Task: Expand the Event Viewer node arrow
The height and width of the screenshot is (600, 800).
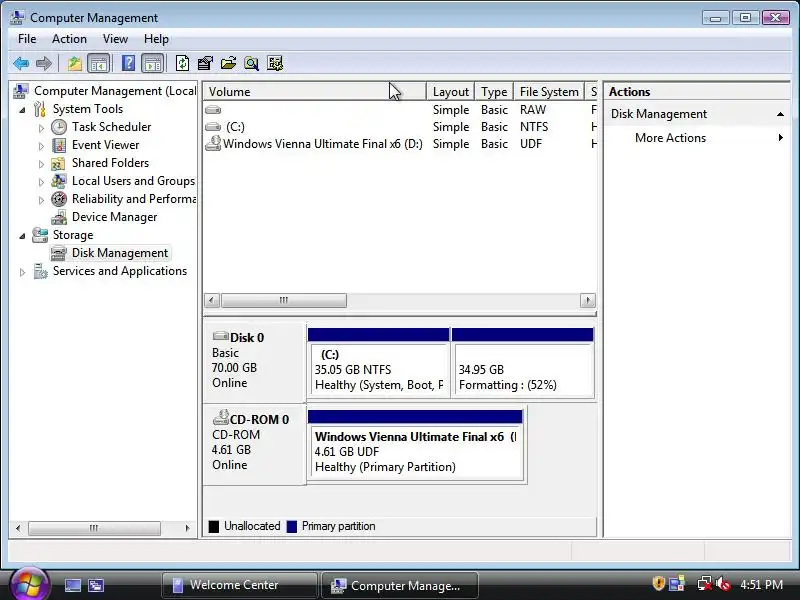Action: click(x=41, y=146)
